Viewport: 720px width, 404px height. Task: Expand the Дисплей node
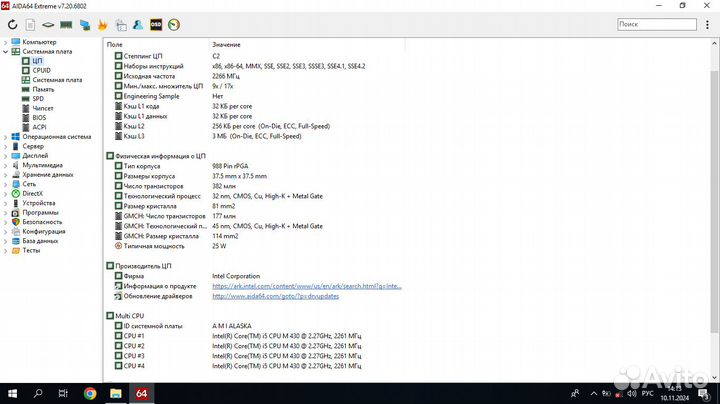[x=6, y=156]
